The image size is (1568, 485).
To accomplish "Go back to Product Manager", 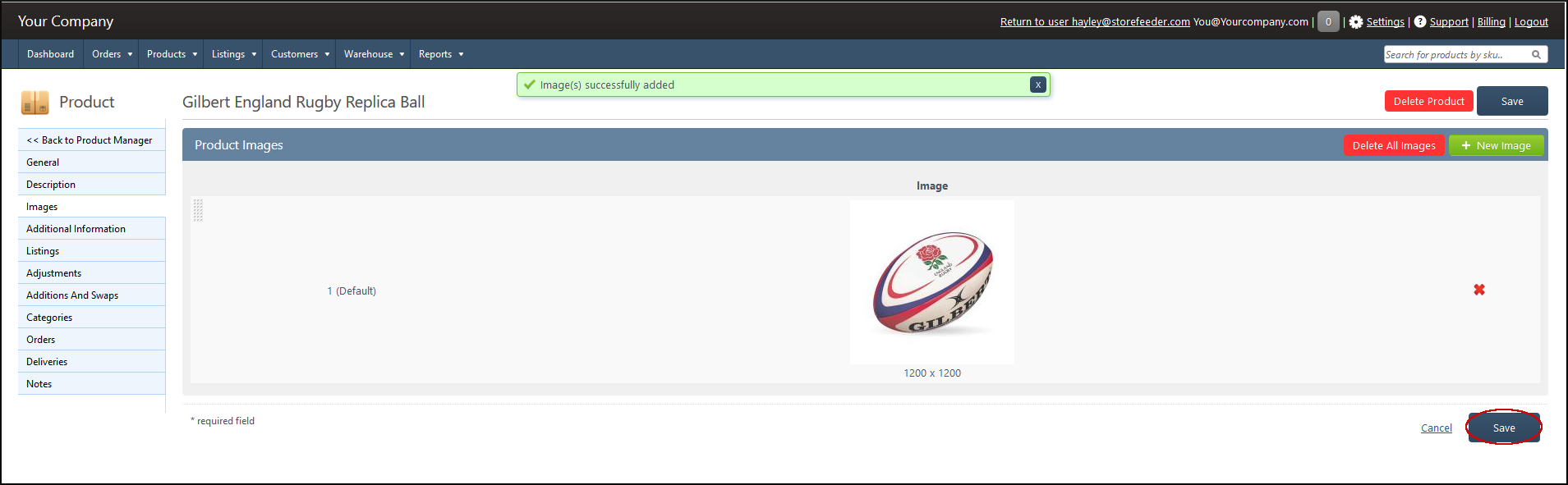I will click(x=92, y=140).
